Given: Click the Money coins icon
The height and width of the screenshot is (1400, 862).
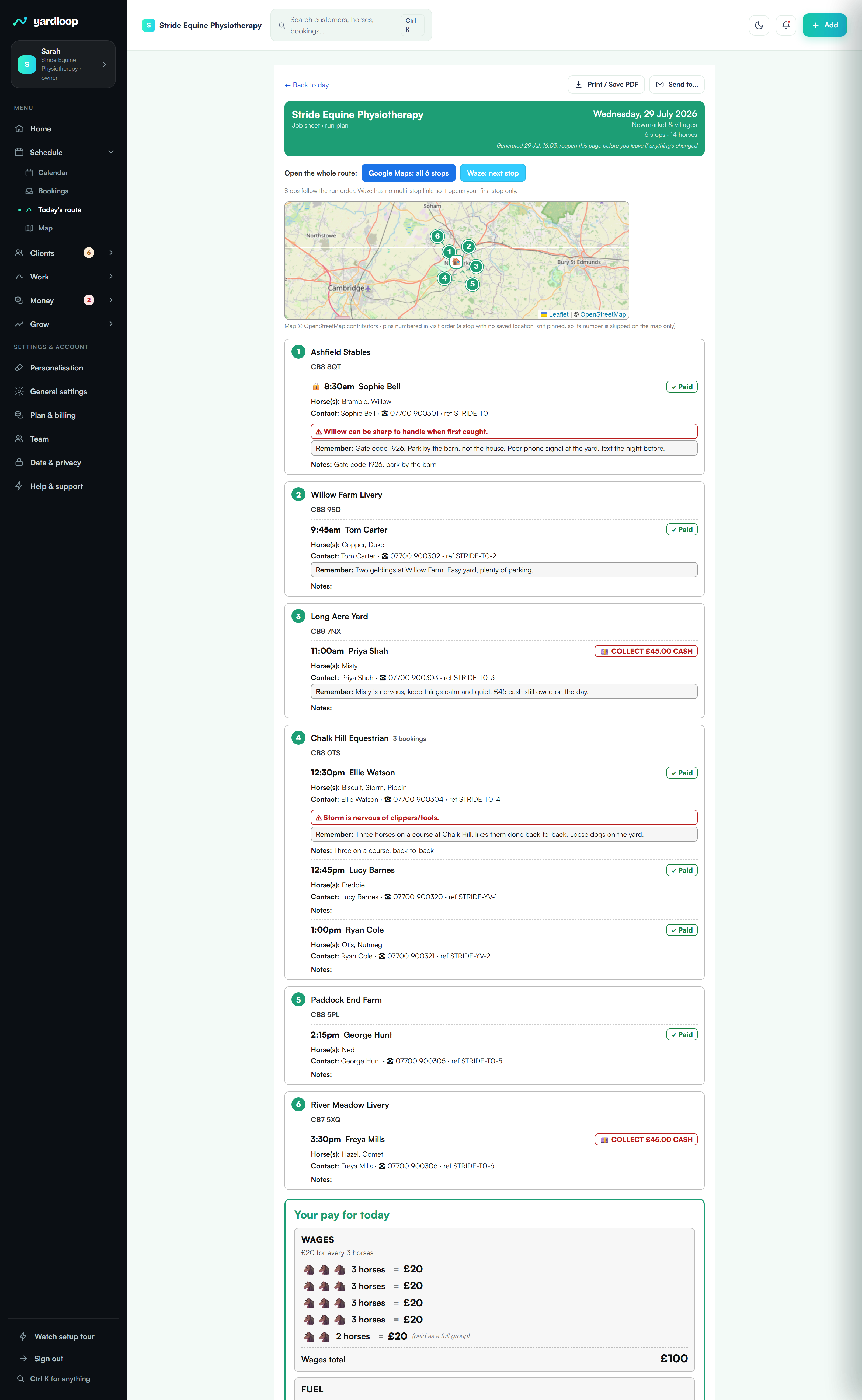Looking at the screenshot, I should coord(19,300).
